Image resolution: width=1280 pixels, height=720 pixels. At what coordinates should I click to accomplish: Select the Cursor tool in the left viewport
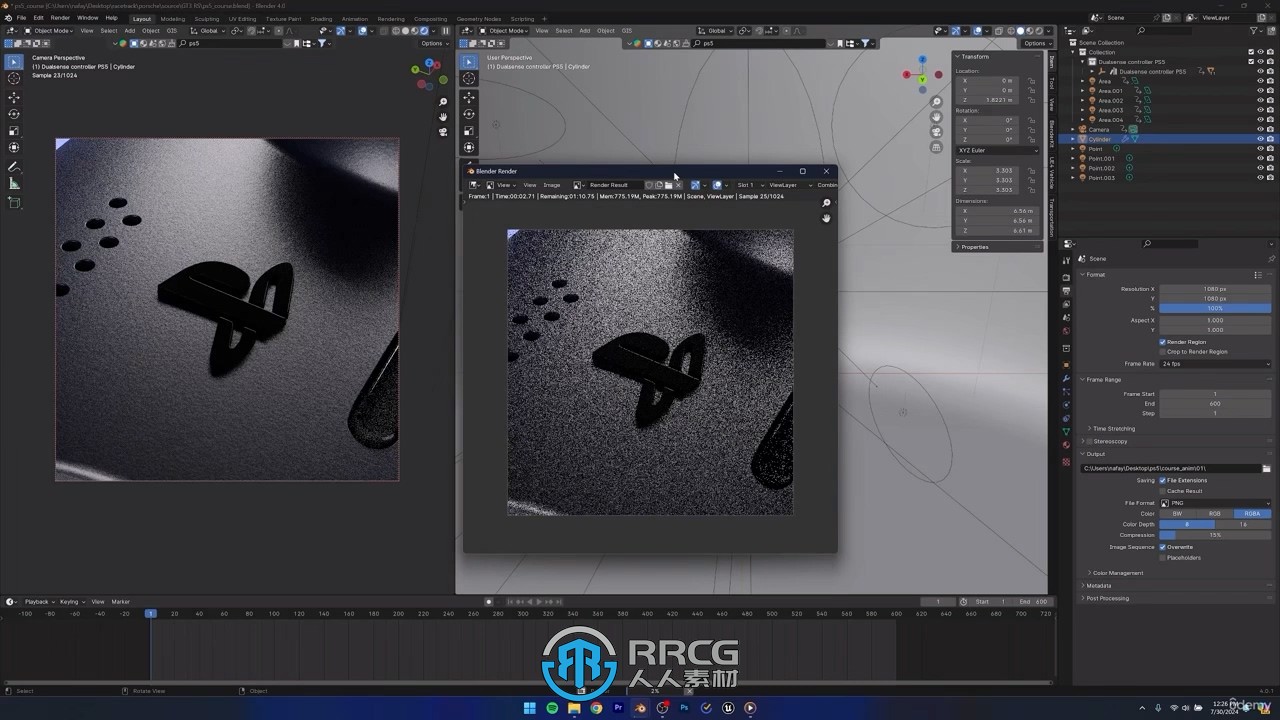[x=14, y=78]
